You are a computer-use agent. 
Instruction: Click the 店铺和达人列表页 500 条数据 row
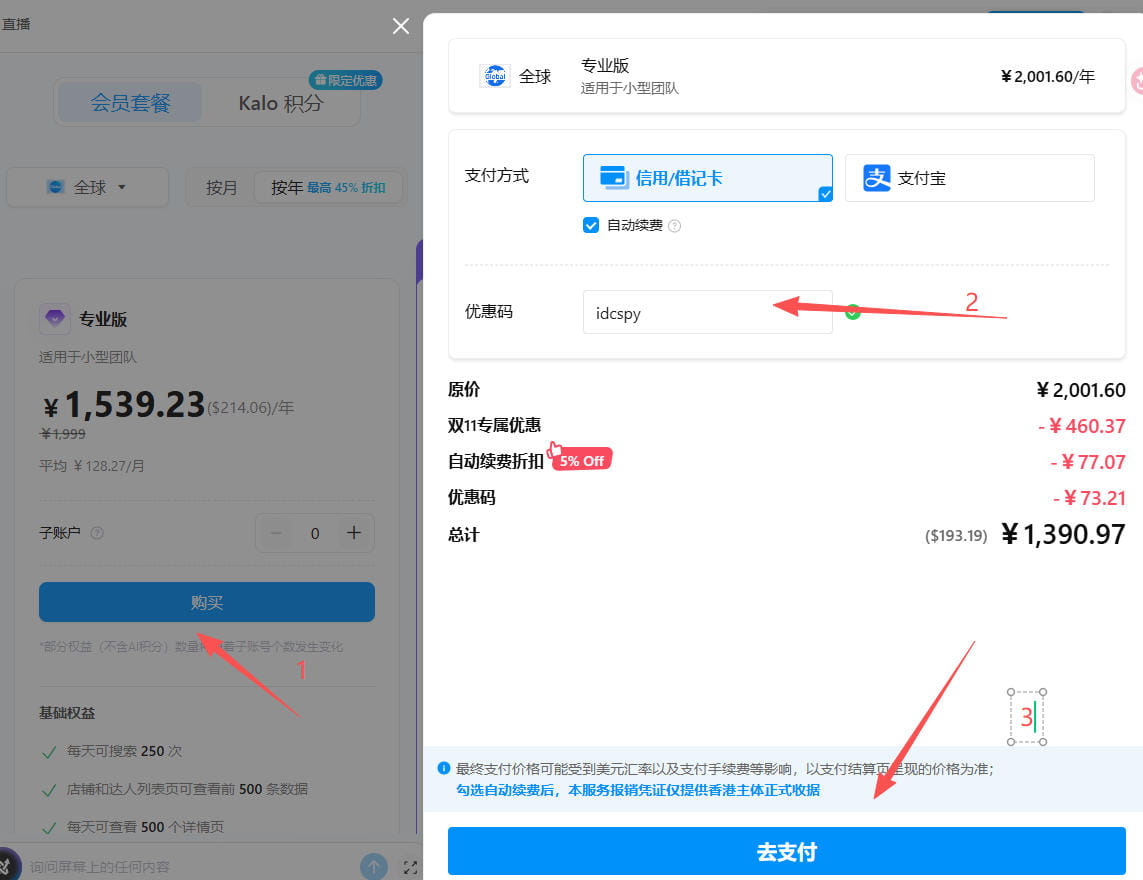(175, 789)
